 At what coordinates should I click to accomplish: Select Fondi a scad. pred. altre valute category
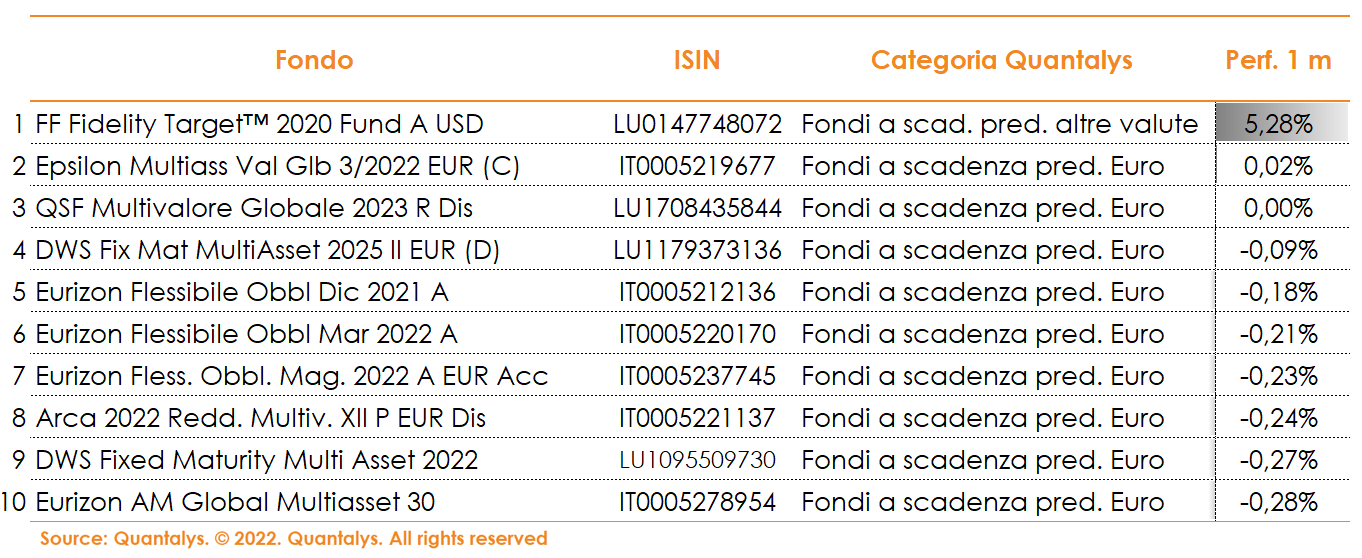(1000, 124)
